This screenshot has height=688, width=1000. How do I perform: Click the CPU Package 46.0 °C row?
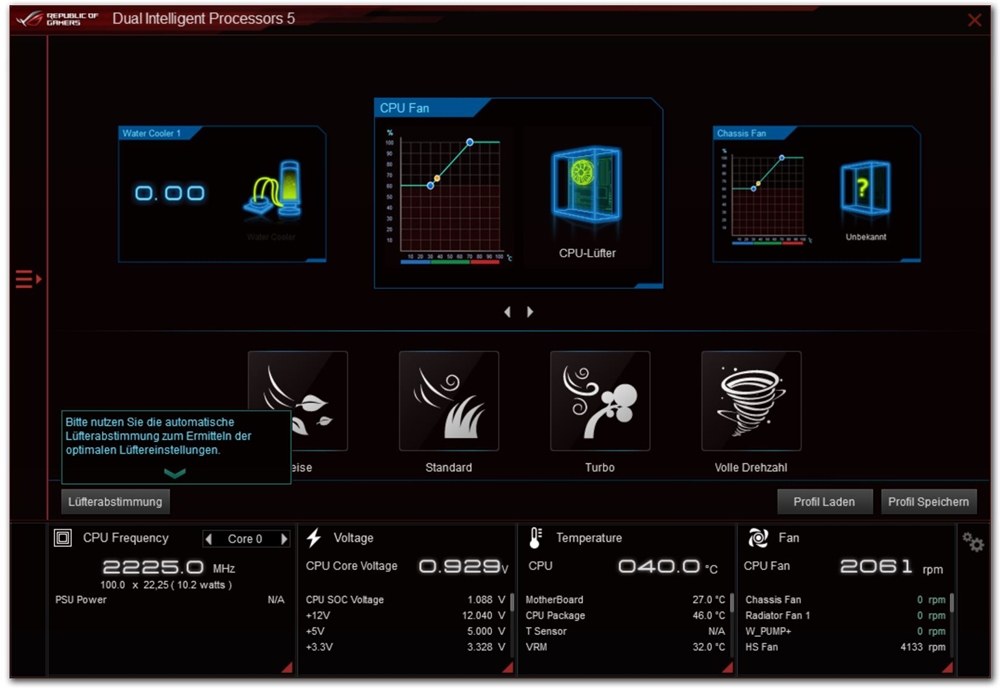coord(625,616)
